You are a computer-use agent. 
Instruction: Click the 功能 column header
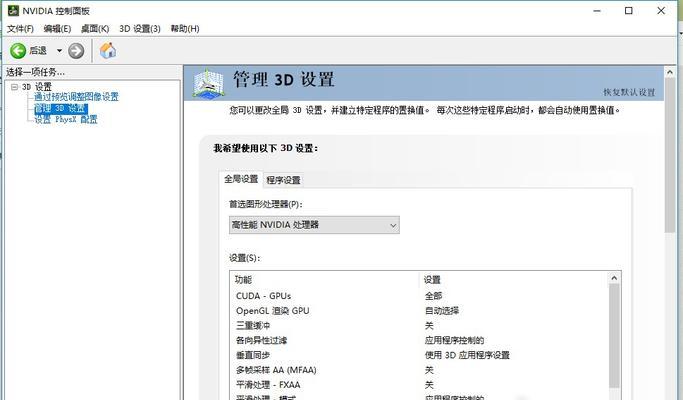(x=325, y=280)
